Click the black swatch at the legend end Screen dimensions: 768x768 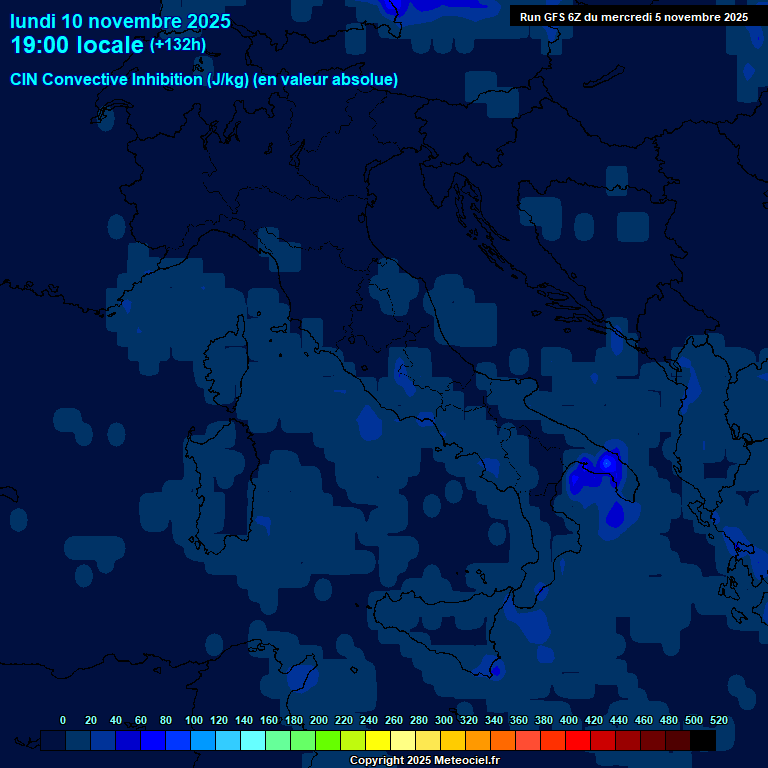tap(703, 740)
